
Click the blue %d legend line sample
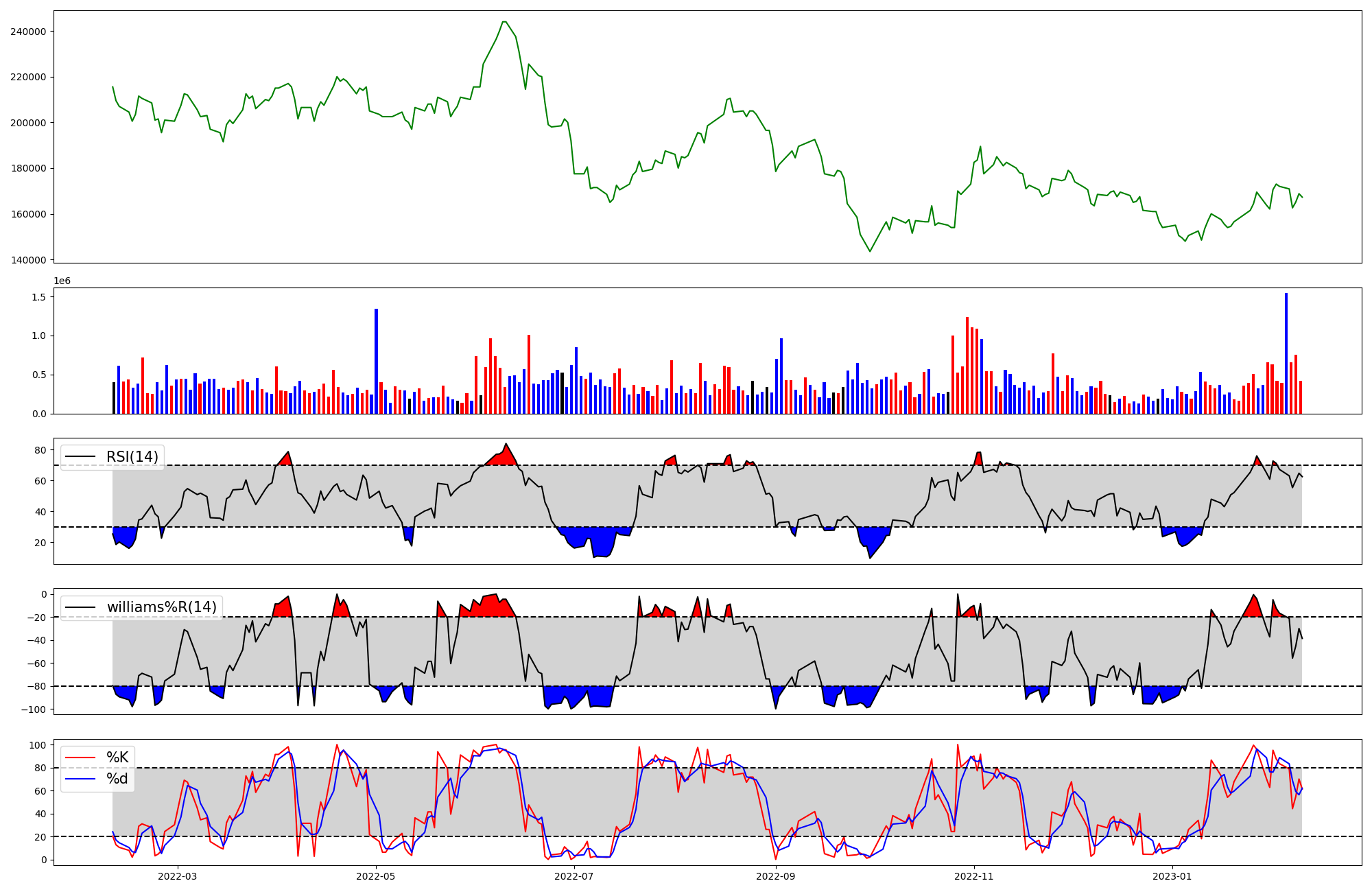pos(80,779)
